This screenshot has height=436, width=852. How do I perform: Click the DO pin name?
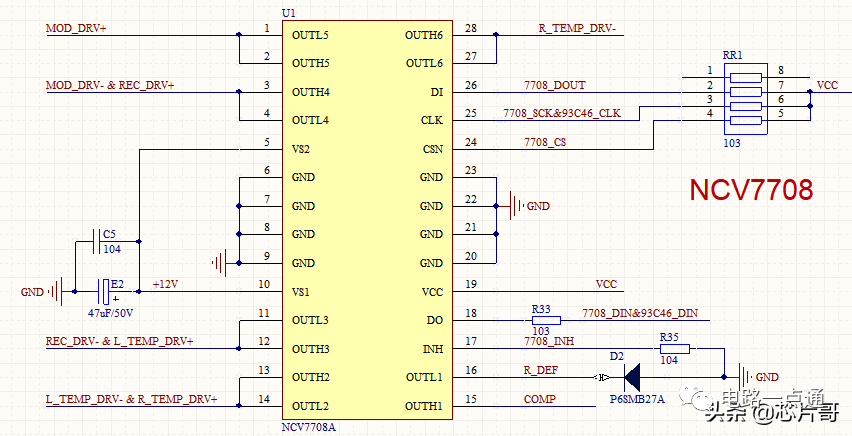[x=435, y=321]
